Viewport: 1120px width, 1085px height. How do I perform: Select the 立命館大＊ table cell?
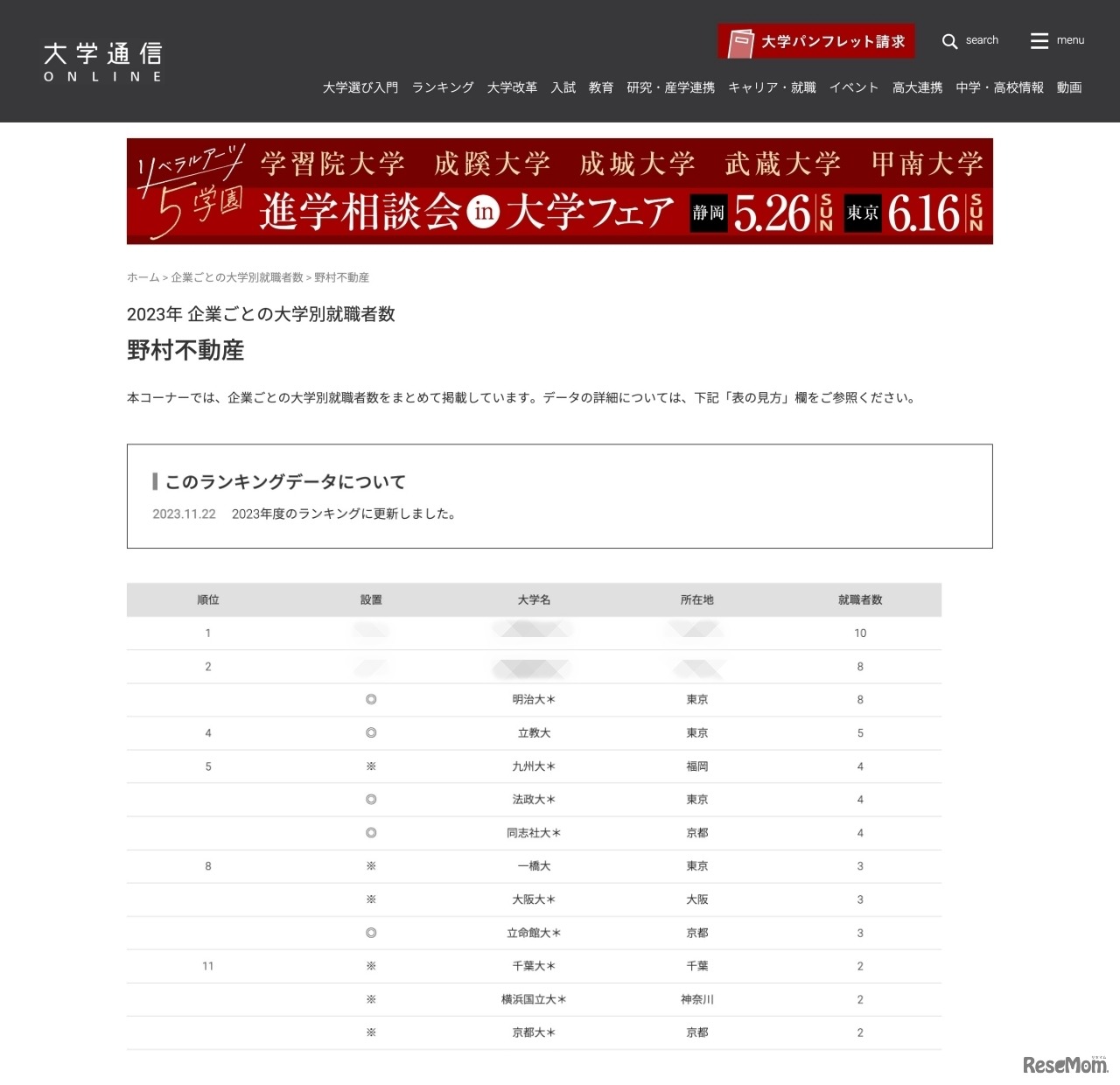tap(534, 933)
